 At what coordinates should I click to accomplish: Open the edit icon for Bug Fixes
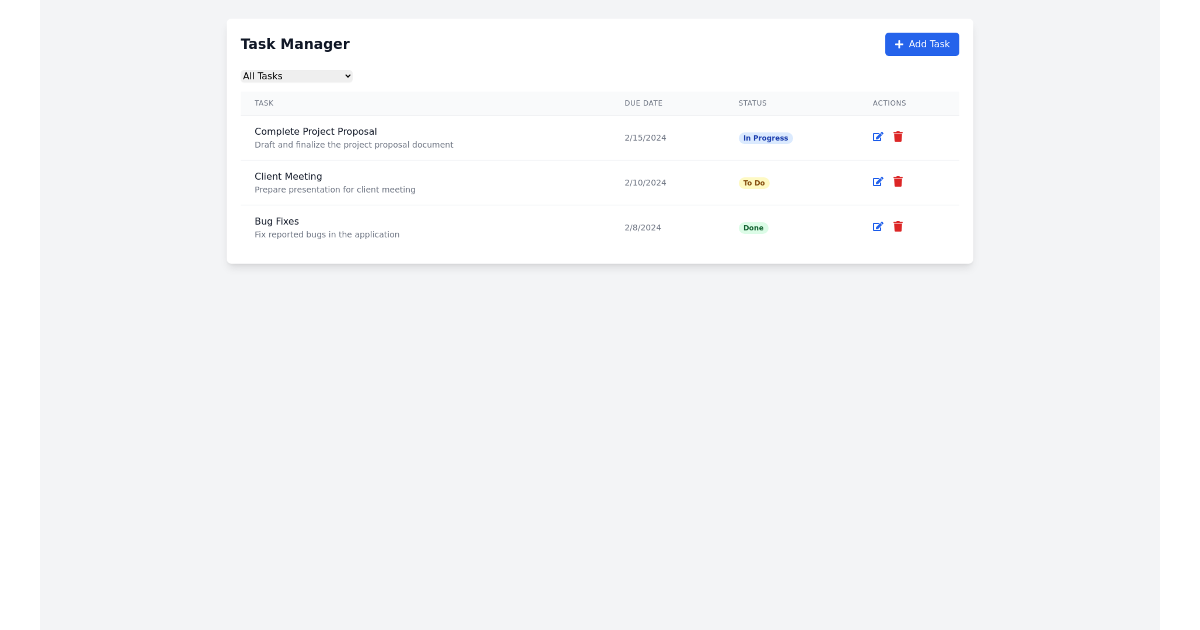[878, 227]
